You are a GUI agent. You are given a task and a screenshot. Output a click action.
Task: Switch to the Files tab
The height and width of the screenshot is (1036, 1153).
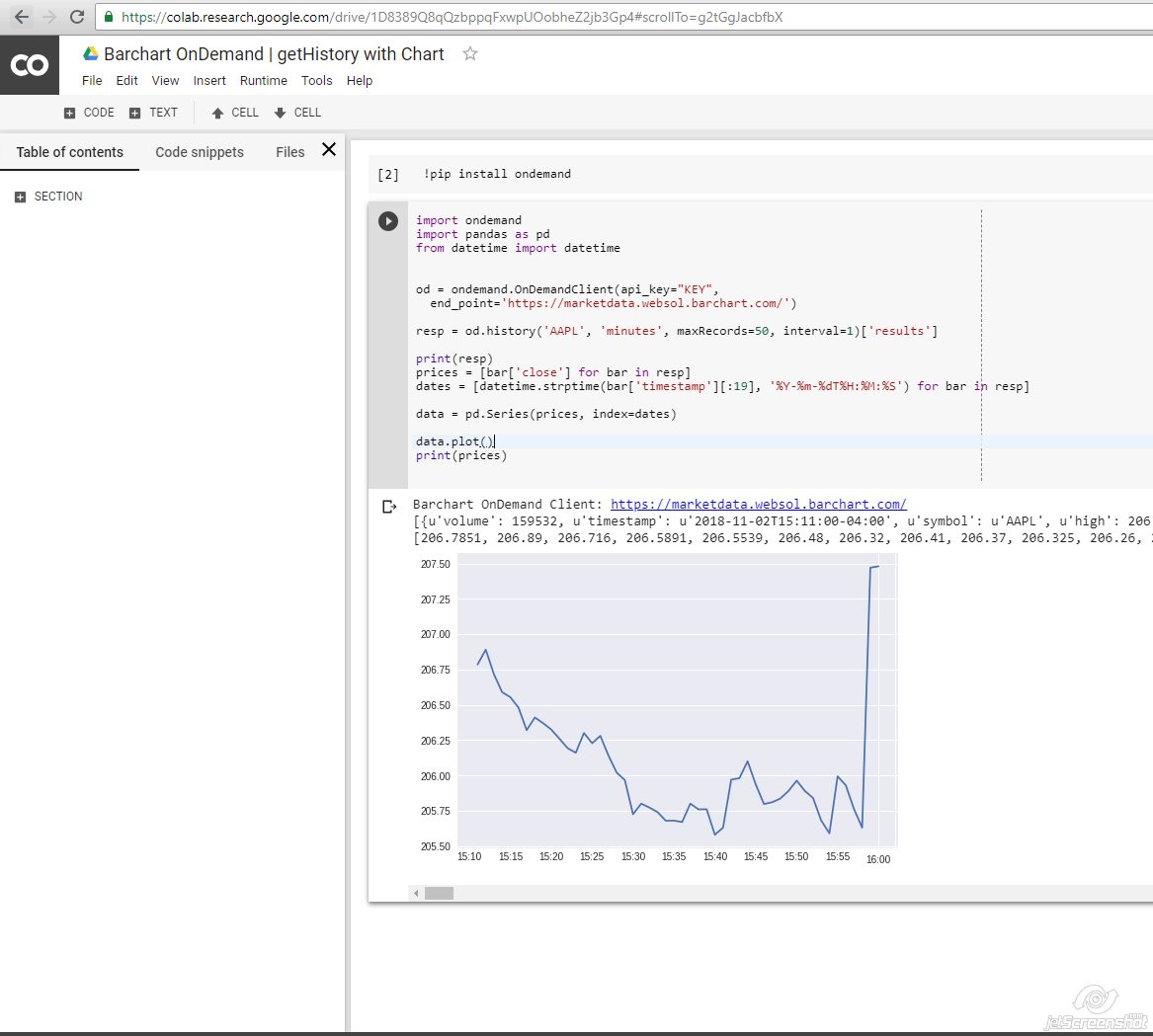click(x=289, y=152)
